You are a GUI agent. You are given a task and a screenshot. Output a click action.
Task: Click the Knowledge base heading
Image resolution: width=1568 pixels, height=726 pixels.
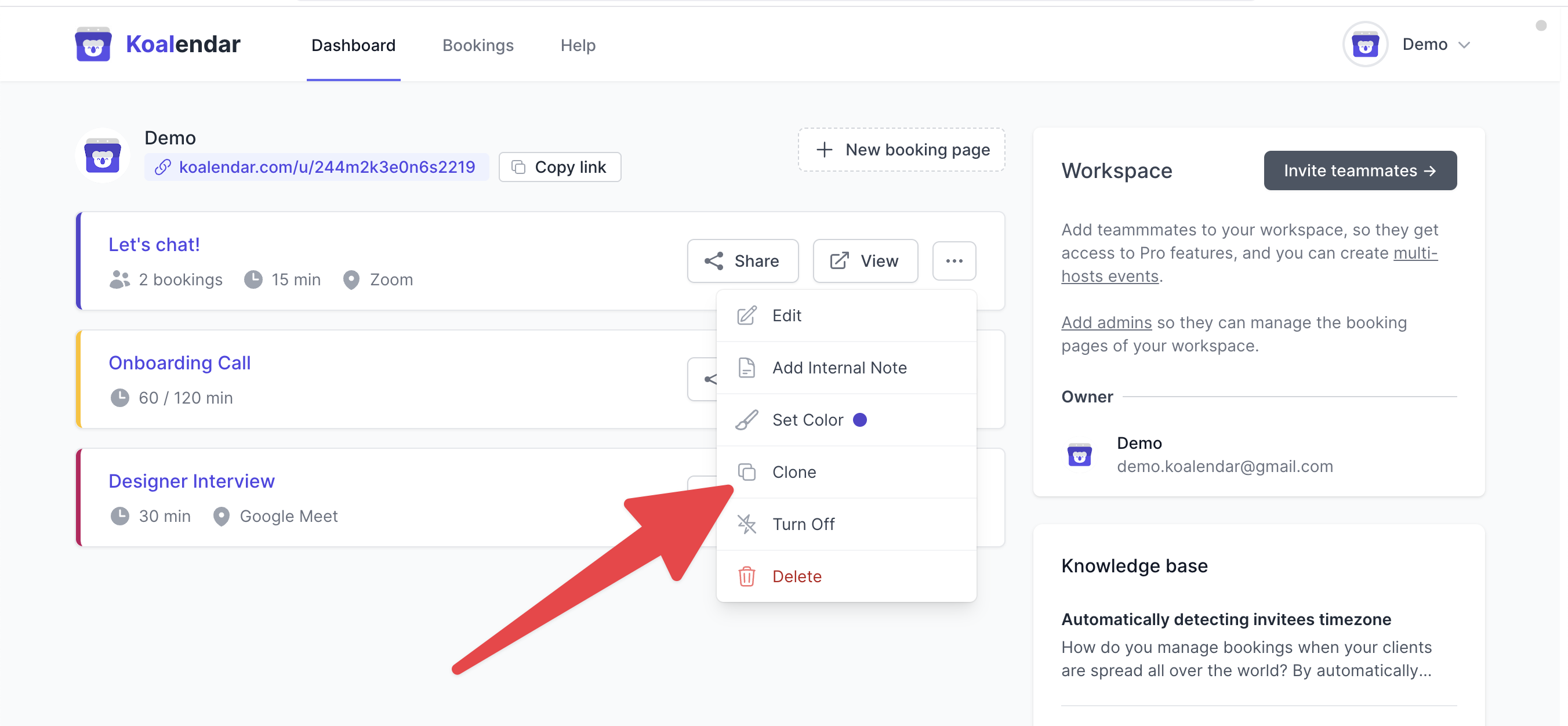pyautogui.click(x=1134, y=566)
